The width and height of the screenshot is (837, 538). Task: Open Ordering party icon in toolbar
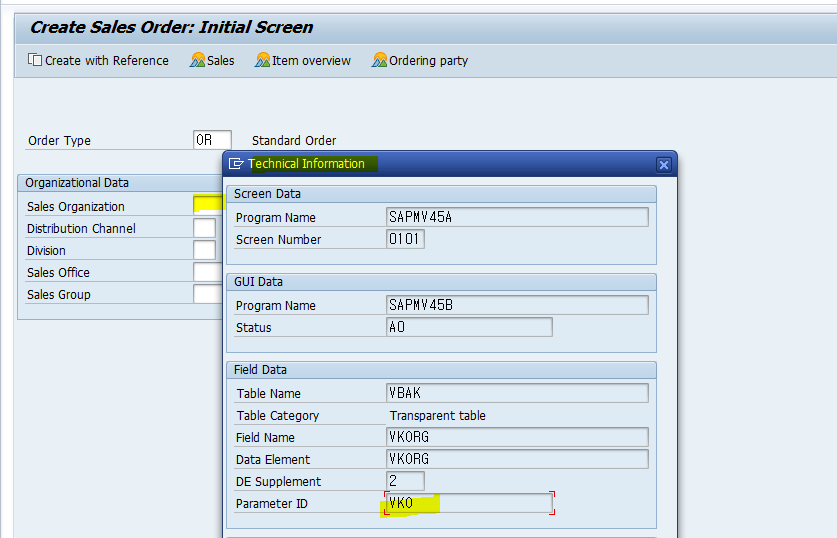tap(380, 60)
